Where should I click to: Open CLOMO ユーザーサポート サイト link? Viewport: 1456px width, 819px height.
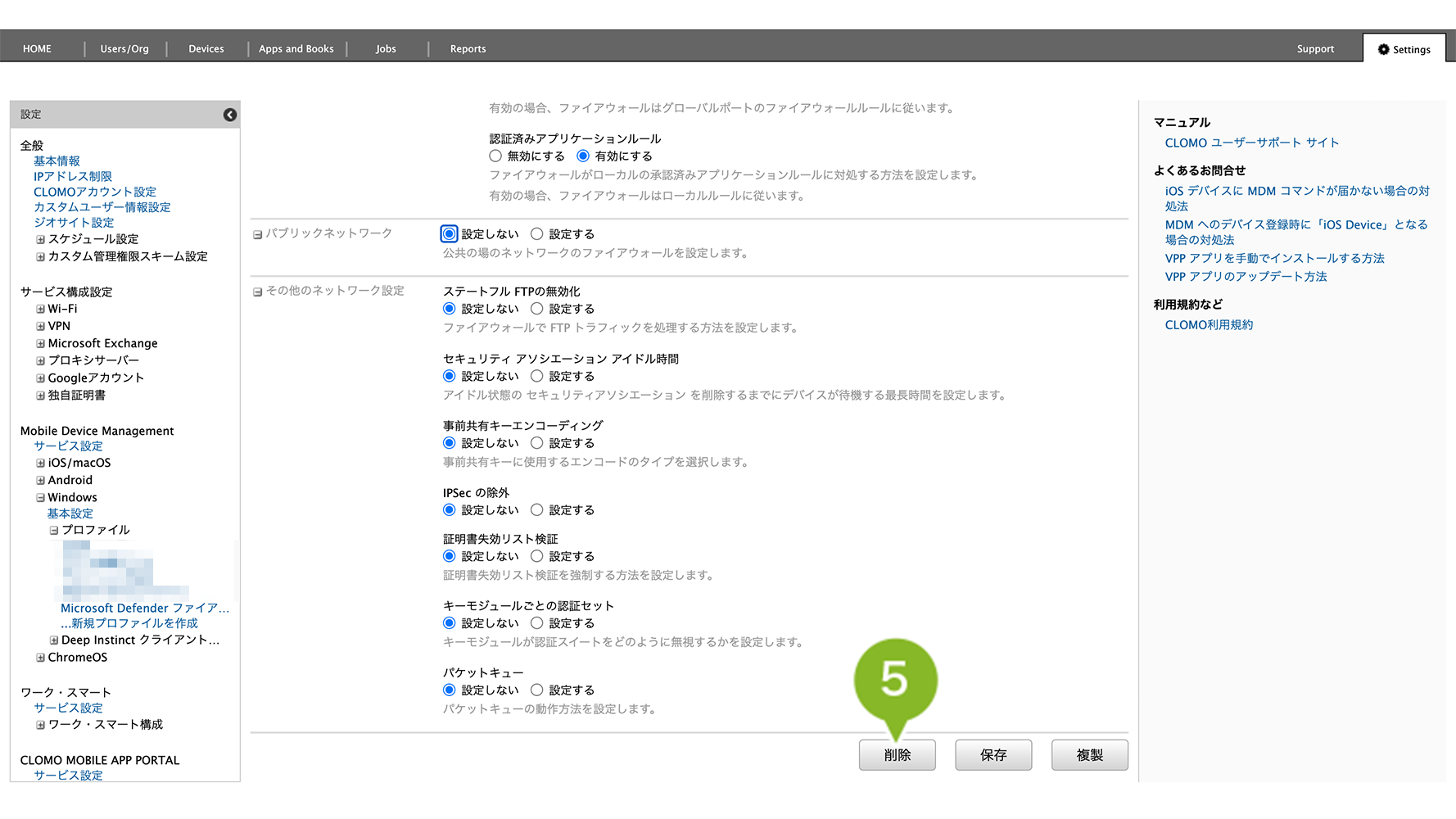[1251, 143]
